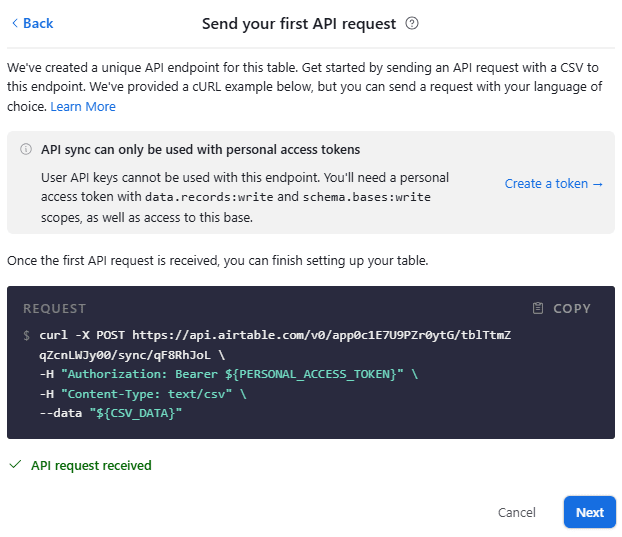The width and height of the screenshot is (622, 537).
Task: Proceed with the Next button
Action: click(x=589, y=512)
